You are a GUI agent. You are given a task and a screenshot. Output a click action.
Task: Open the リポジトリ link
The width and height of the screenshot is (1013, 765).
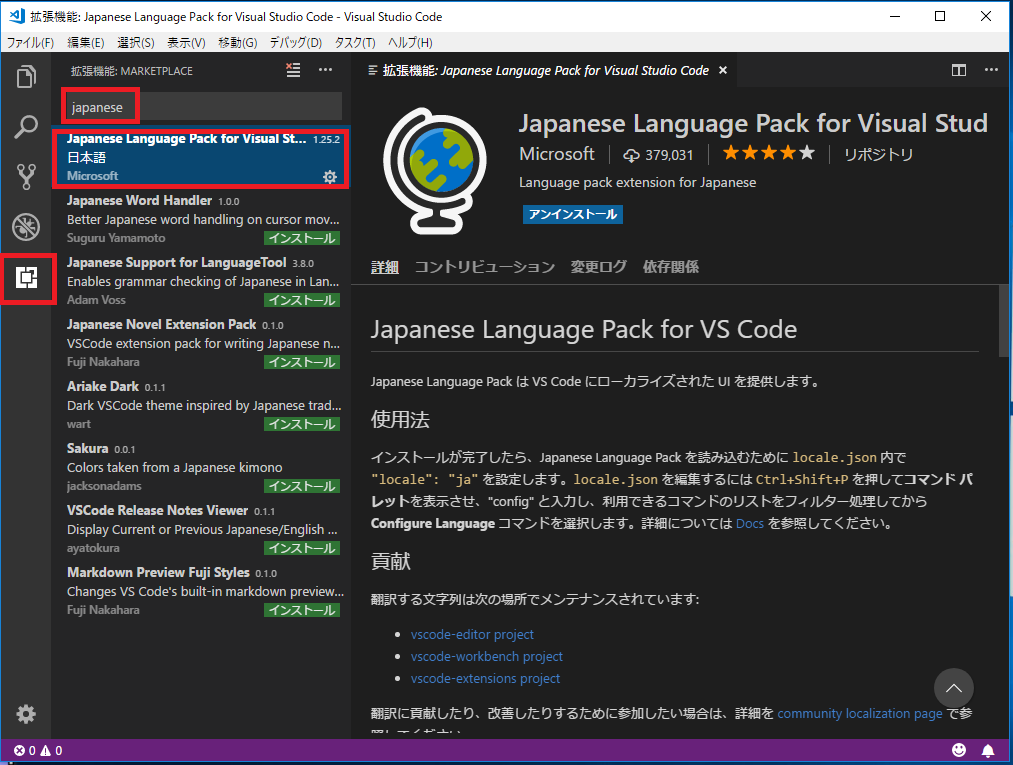click(879, 155)
